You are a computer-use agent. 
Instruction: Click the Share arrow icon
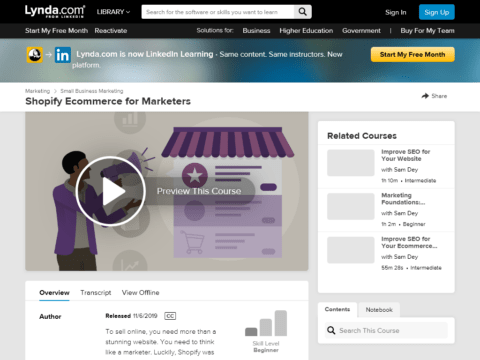pos(425,96)
